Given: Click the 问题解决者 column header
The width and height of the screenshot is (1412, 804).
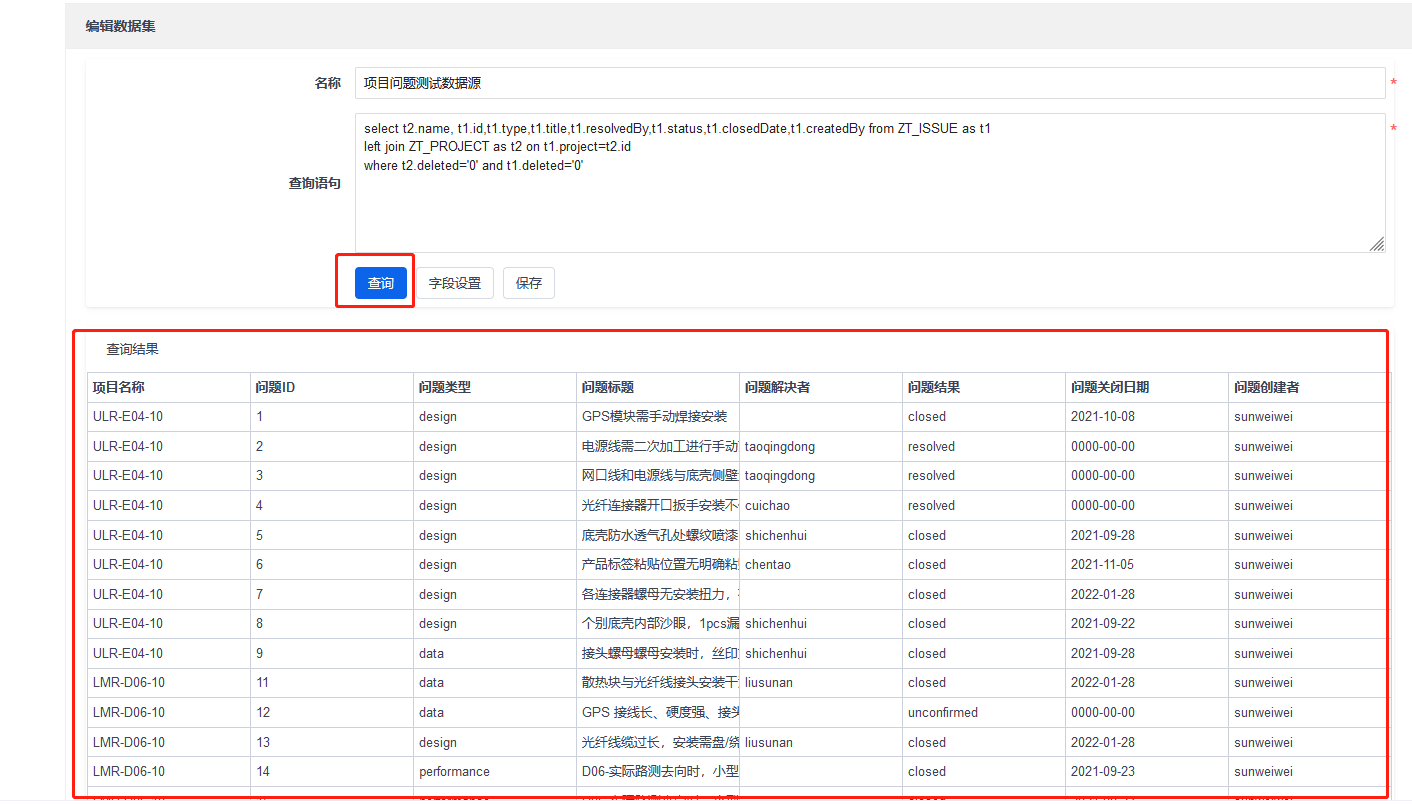Looking at the screenshot, I should [x=777, y=387].
